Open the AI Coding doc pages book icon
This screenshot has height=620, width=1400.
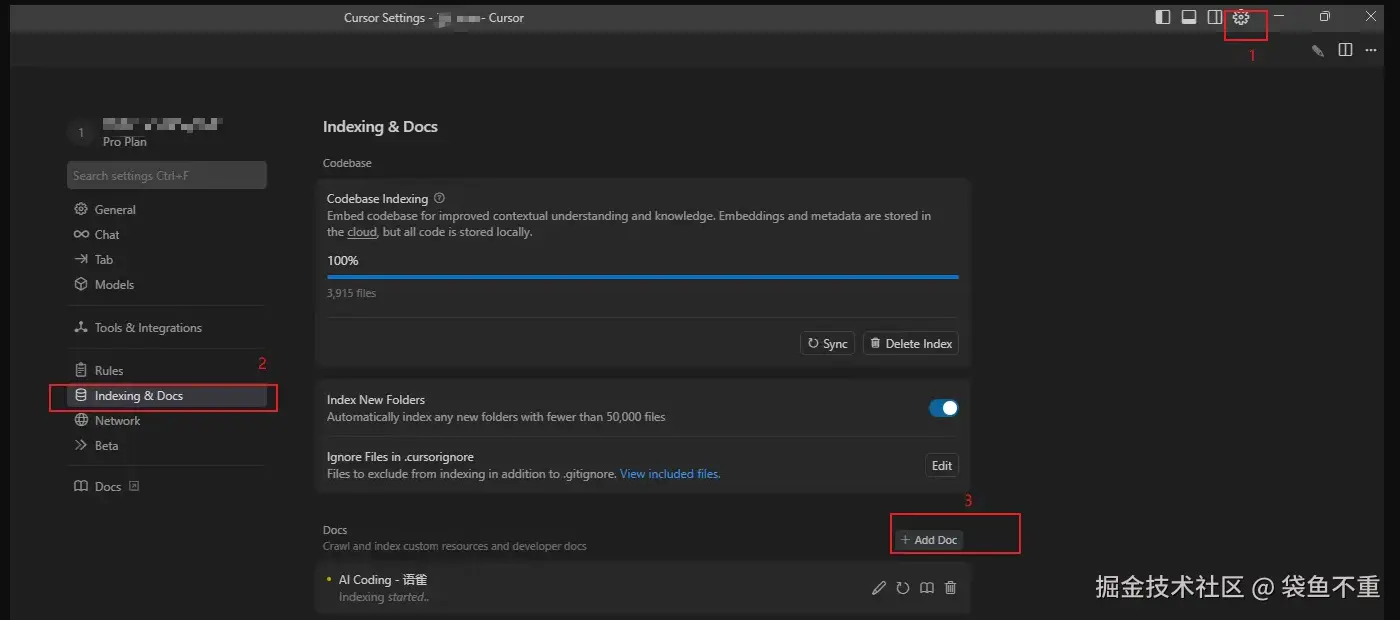(927, 588)
